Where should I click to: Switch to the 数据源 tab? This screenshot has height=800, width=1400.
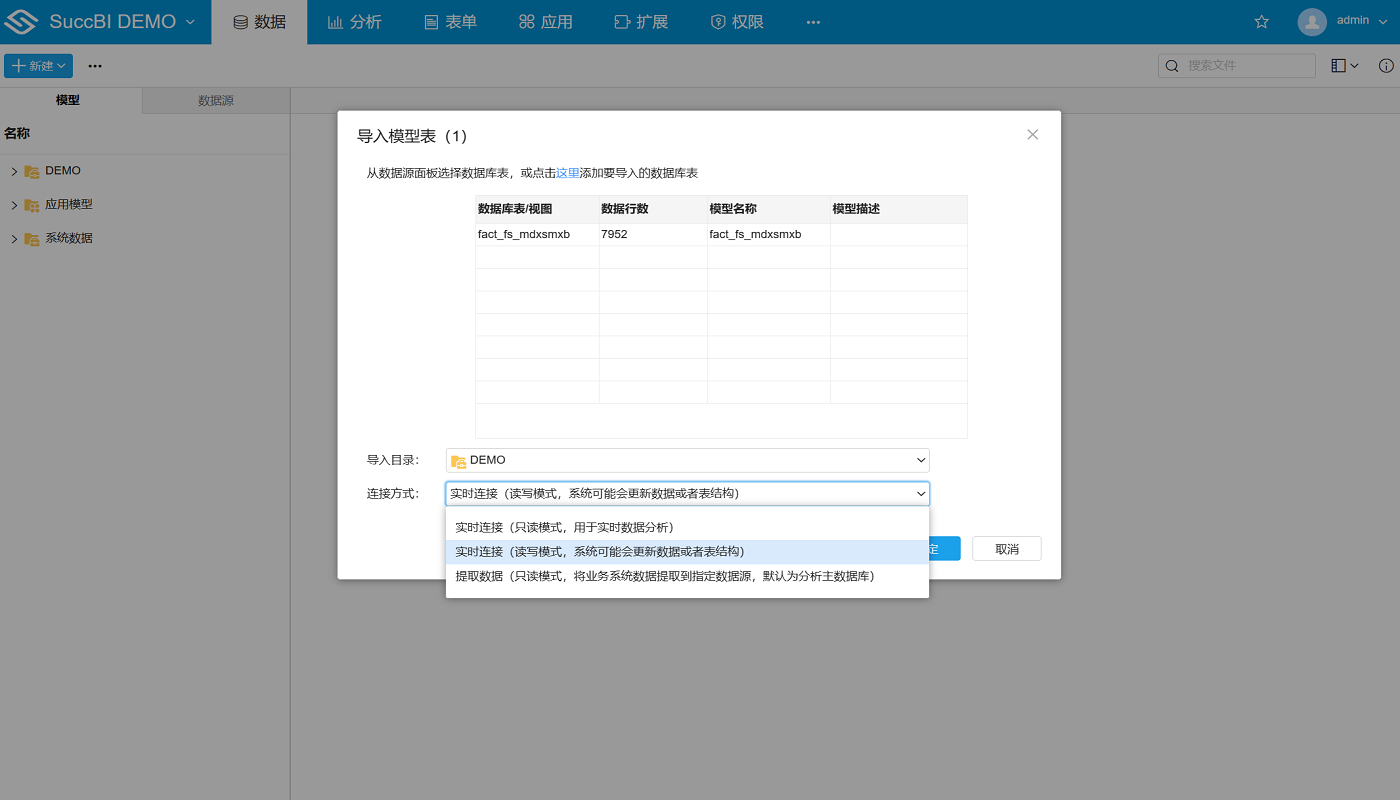tap(216, 101)
